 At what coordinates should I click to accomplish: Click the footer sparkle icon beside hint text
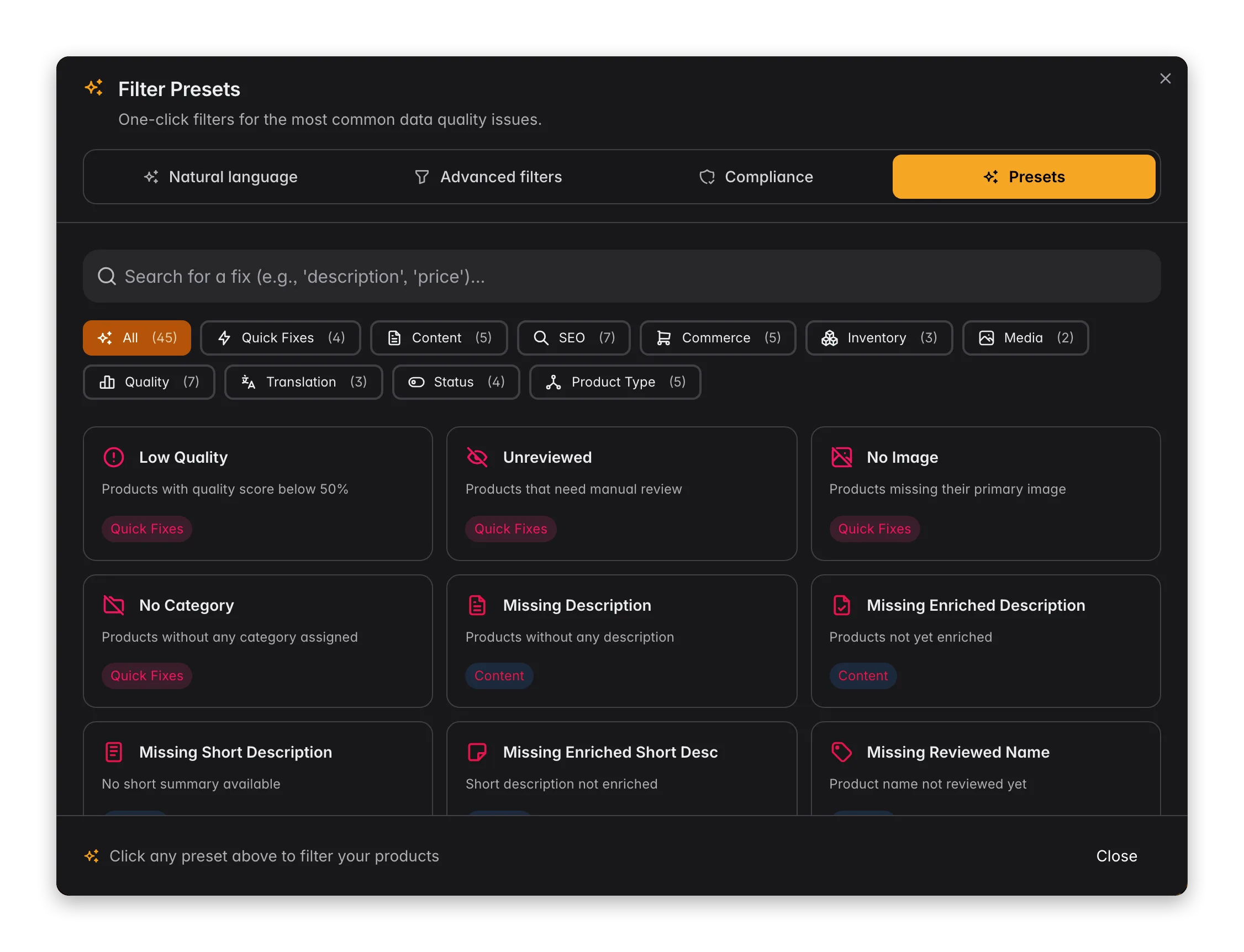(92, 856)
